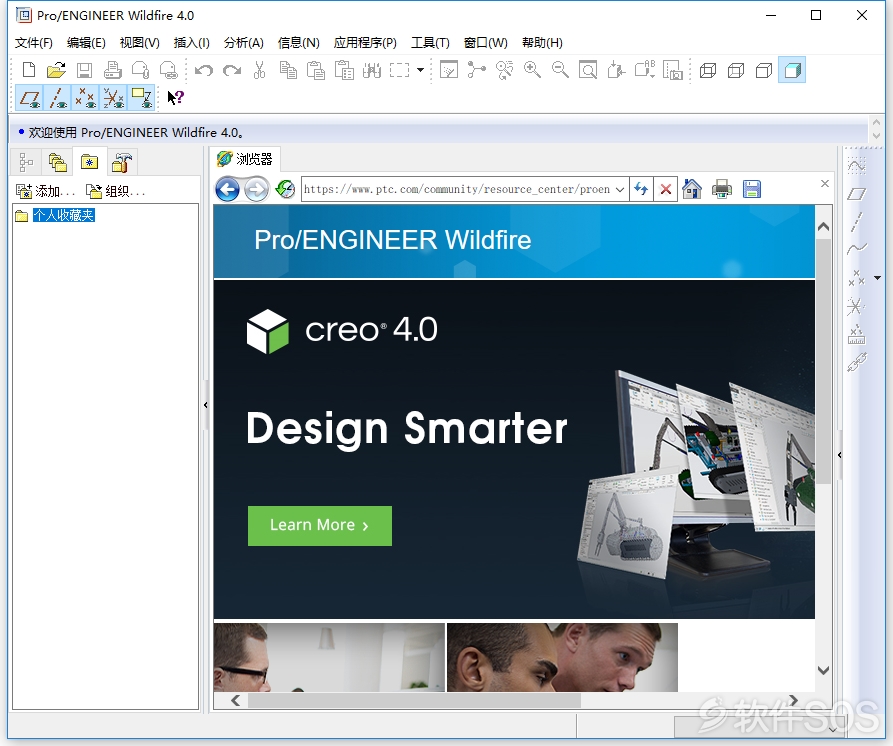
Task: Switch to the Folder Browser navigator tab
Action: (58, 162)
